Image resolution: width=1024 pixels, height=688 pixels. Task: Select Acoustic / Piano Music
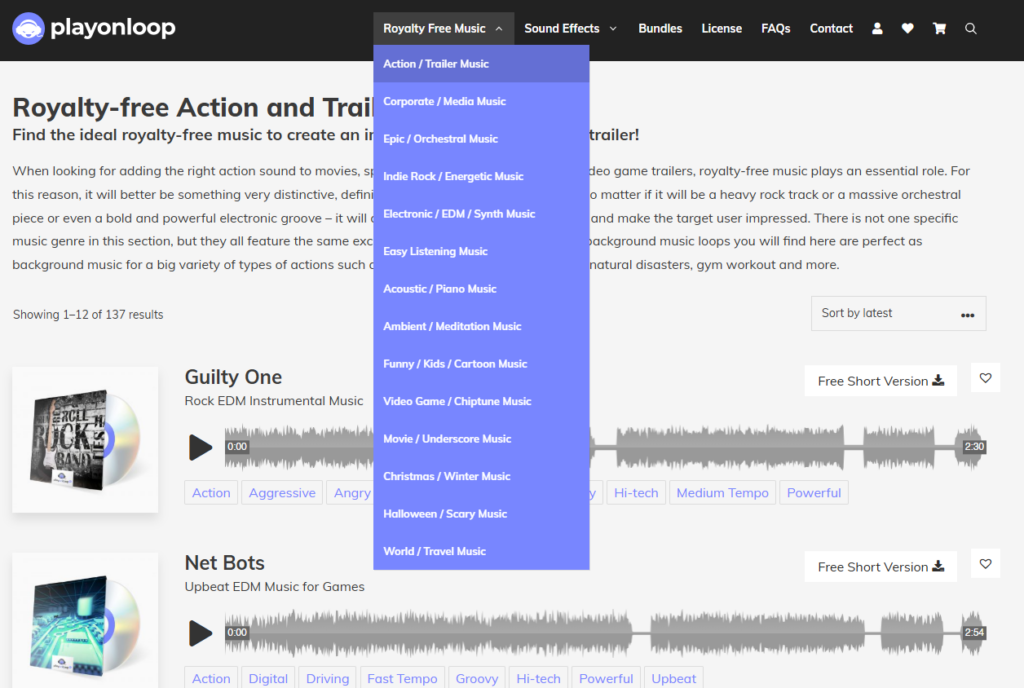click(x=481, y=289)
